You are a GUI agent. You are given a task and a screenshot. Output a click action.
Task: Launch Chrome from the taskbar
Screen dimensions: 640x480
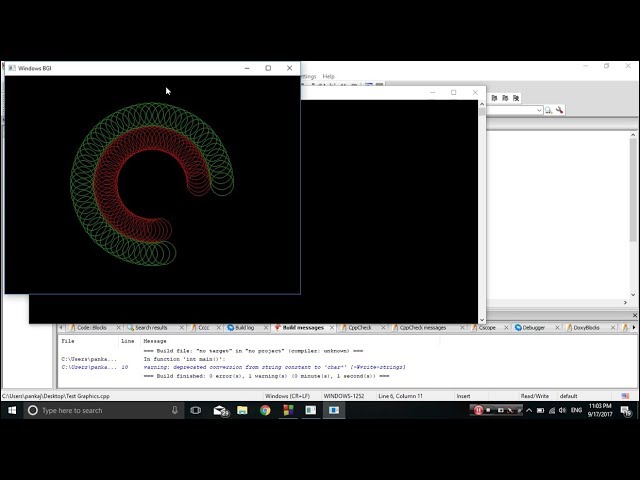[265, 410]
